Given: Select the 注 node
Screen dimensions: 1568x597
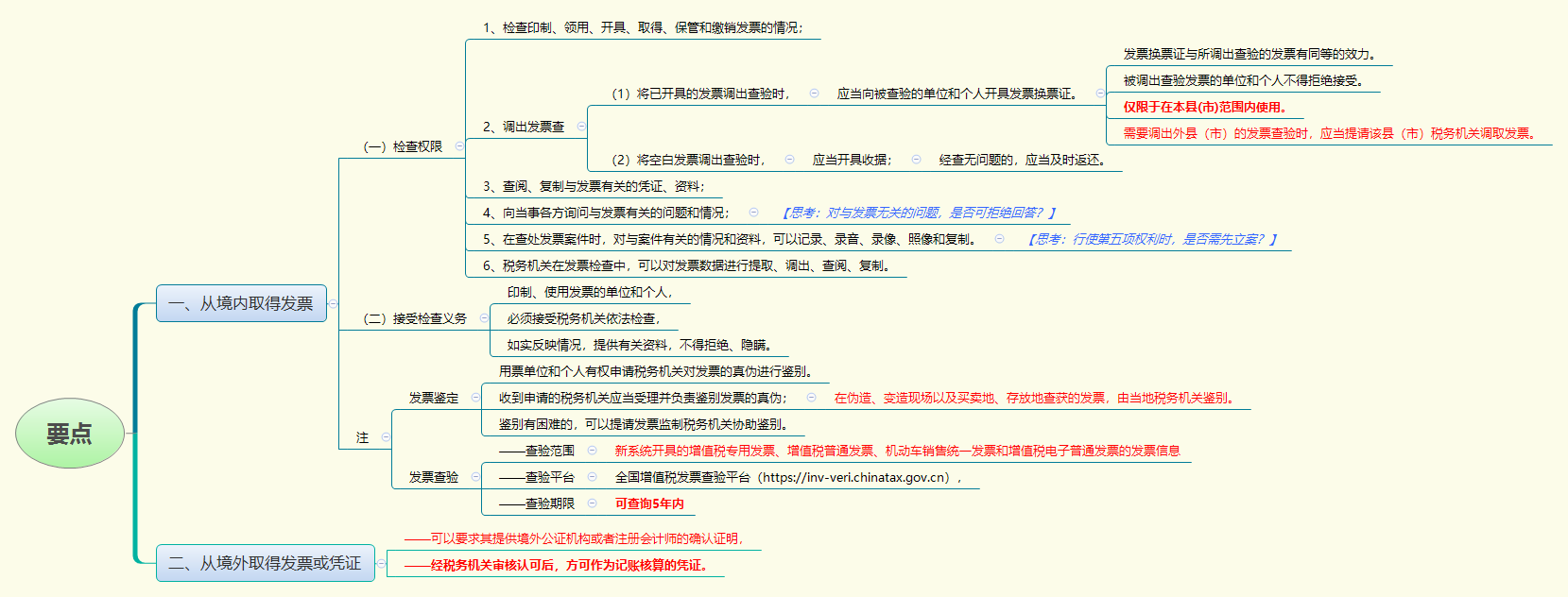Looking at the screenshot, I should pyautogui.click(x=362, y=437).
